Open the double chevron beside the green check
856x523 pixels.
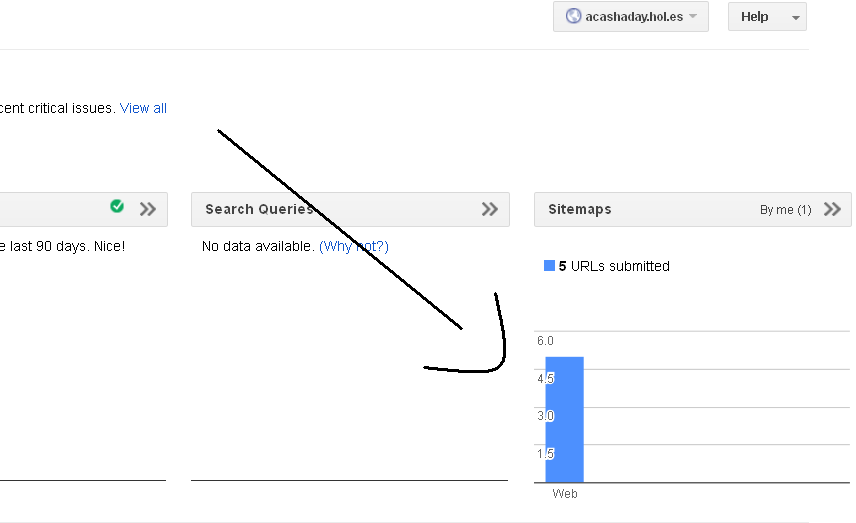[x=148, y=209]
